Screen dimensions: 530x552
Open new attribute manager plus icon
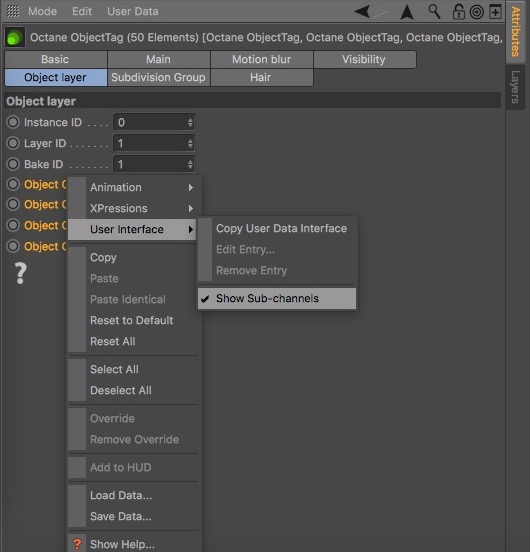tap(495, 12)
